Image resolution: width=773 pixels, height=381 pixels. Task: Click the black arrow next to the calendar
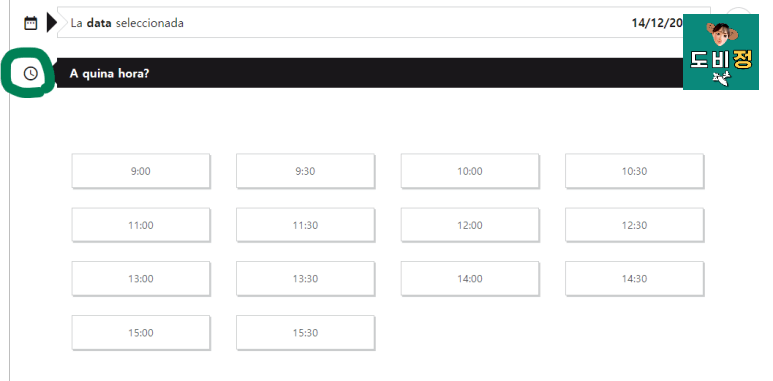[x=52, y=23]
